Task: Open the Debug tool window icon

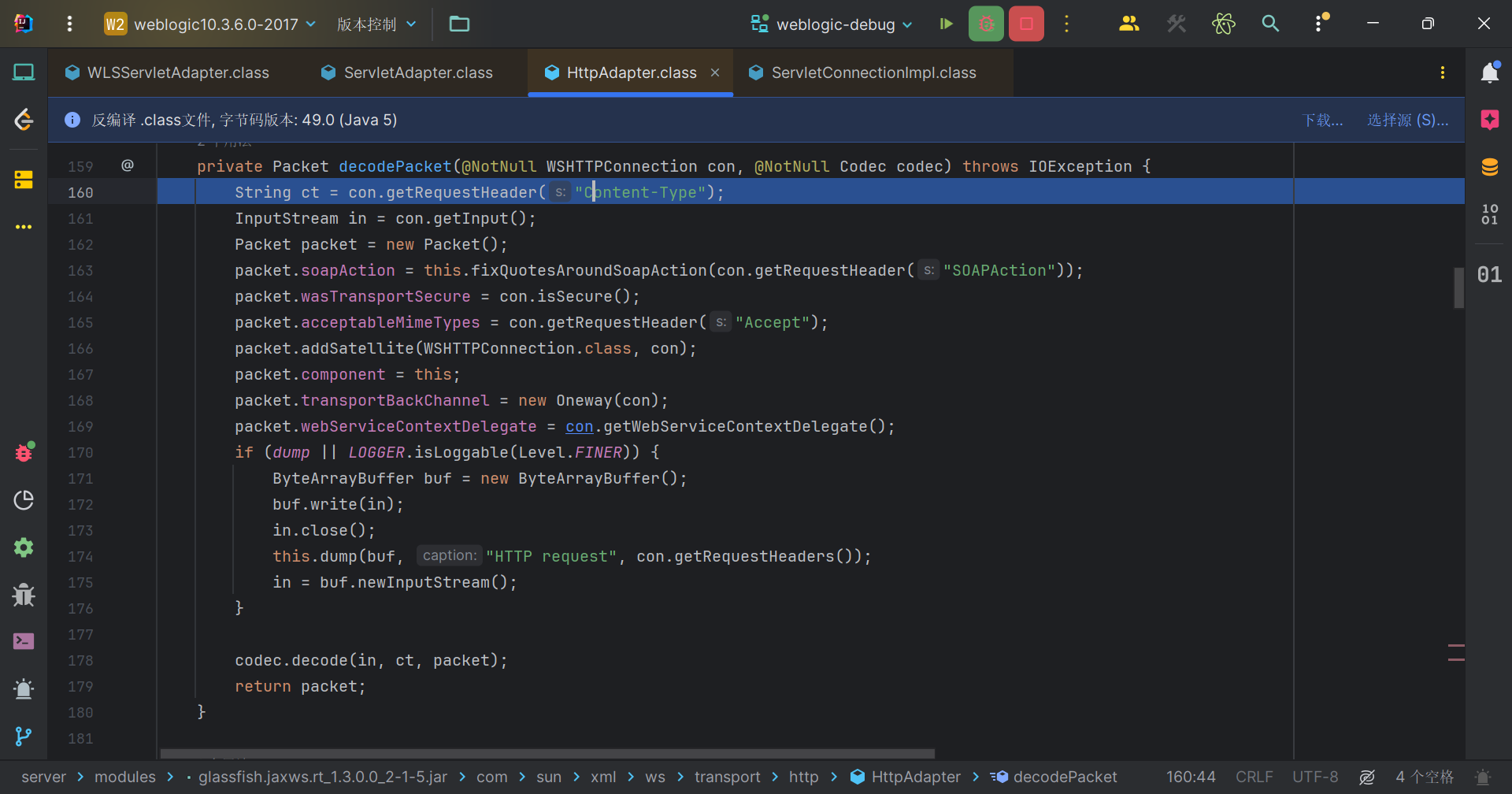Action: (x=24, y=452)
